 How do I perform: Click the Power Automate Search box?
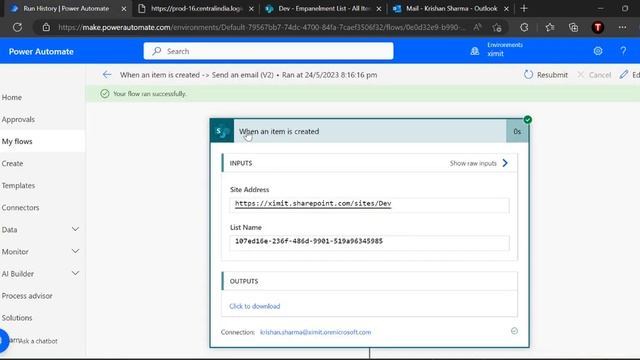click(269, 51)
